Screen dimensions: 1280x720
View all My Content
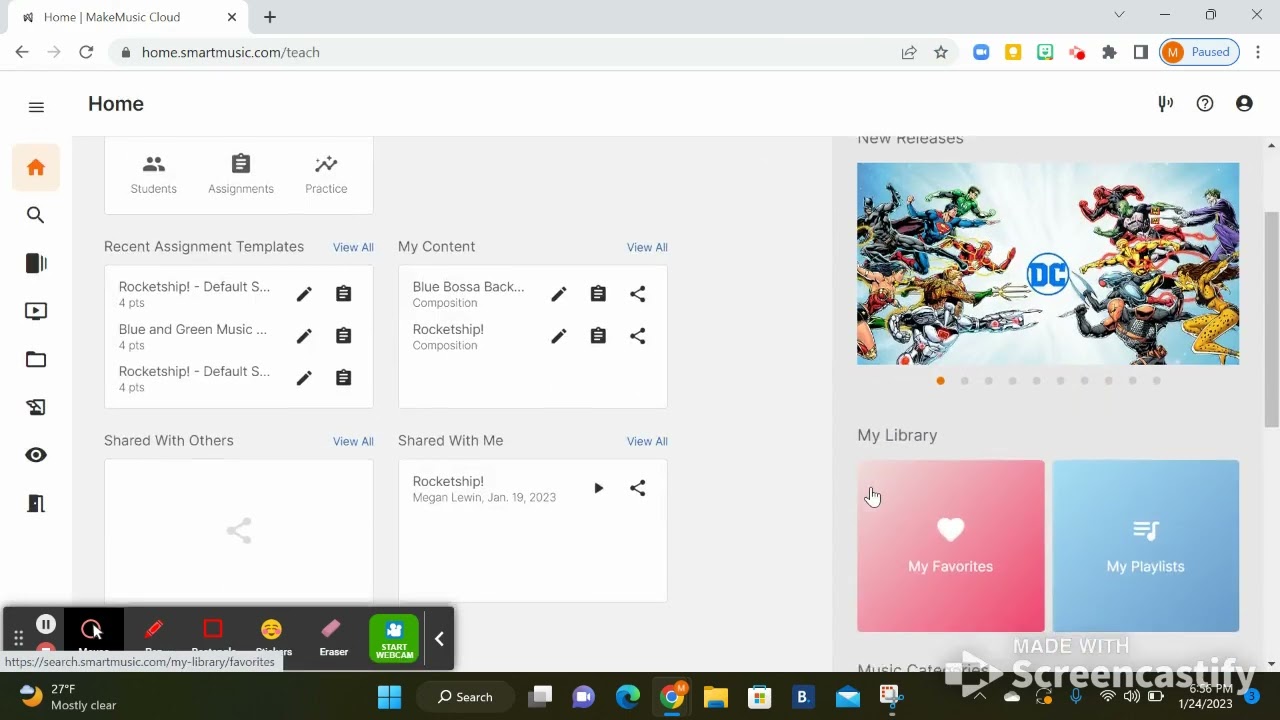(x=647, y=247)
